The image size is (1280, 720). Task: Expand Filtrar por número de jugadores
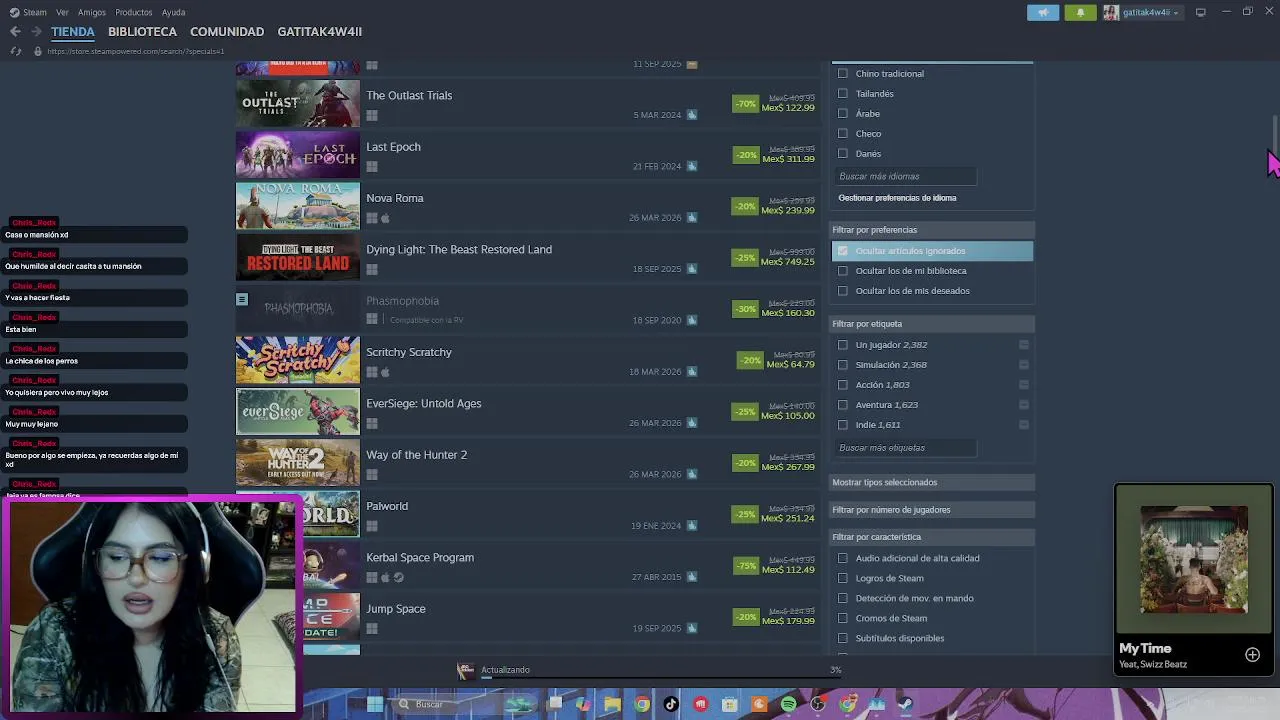pyautogui.click(x=932, y=510)
